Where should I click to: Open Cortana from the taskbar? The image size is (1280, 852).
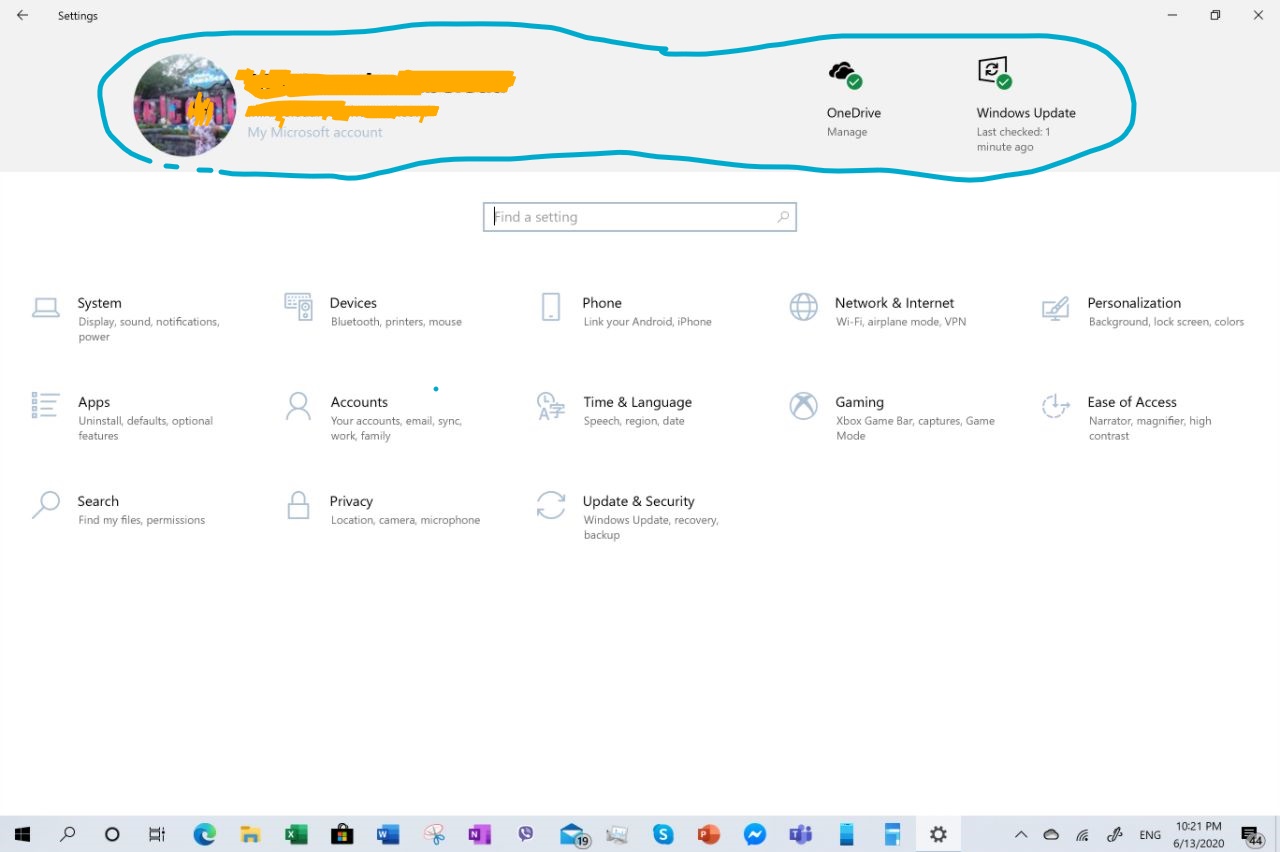112,834
